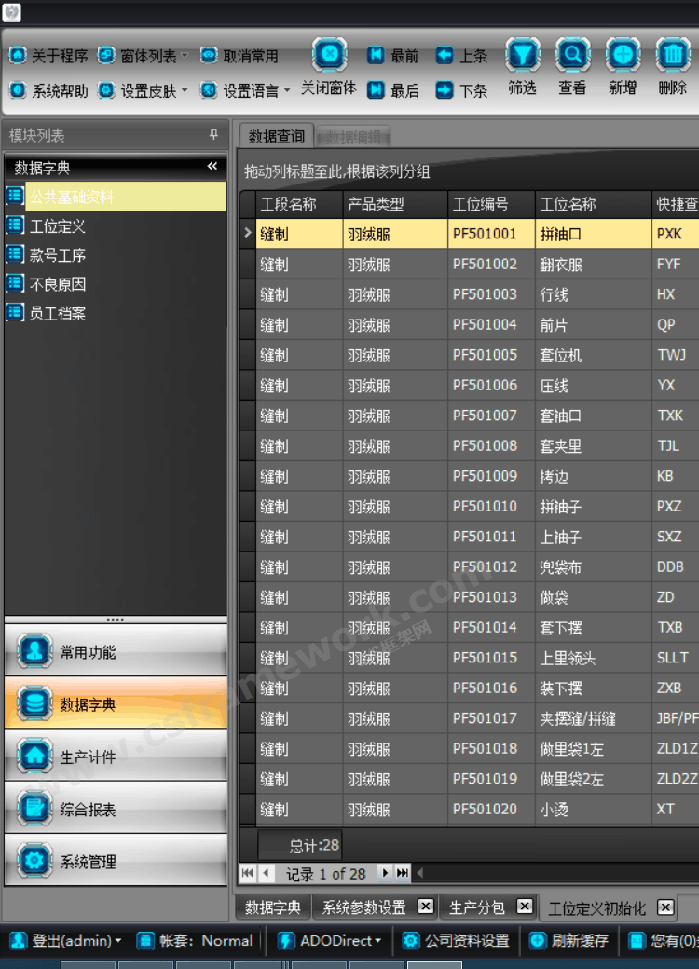Click the 新增 add record icon
The width and height of the screenshot is (699, 969).
[622, 55]
